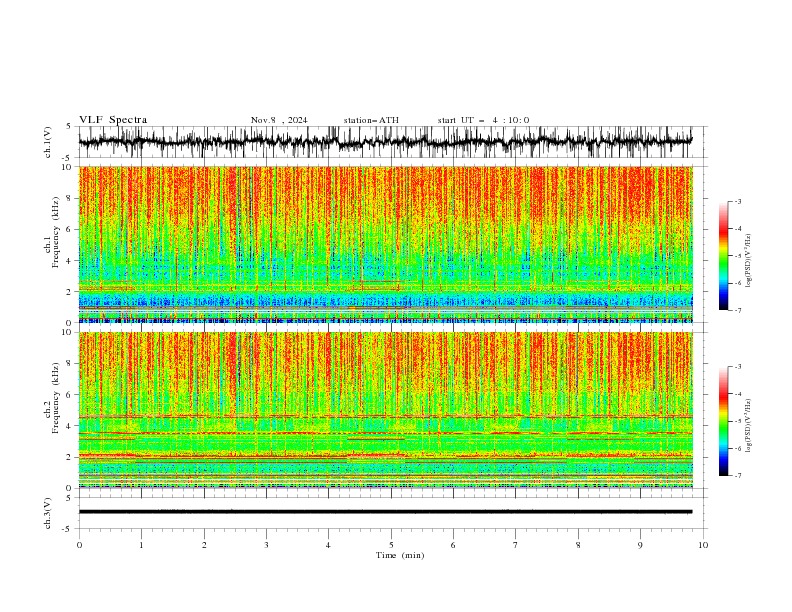Click the 1 tick on the Time axis
Image resolution: width=792 pixels, height=612 pixels.
tap(141, 545)
